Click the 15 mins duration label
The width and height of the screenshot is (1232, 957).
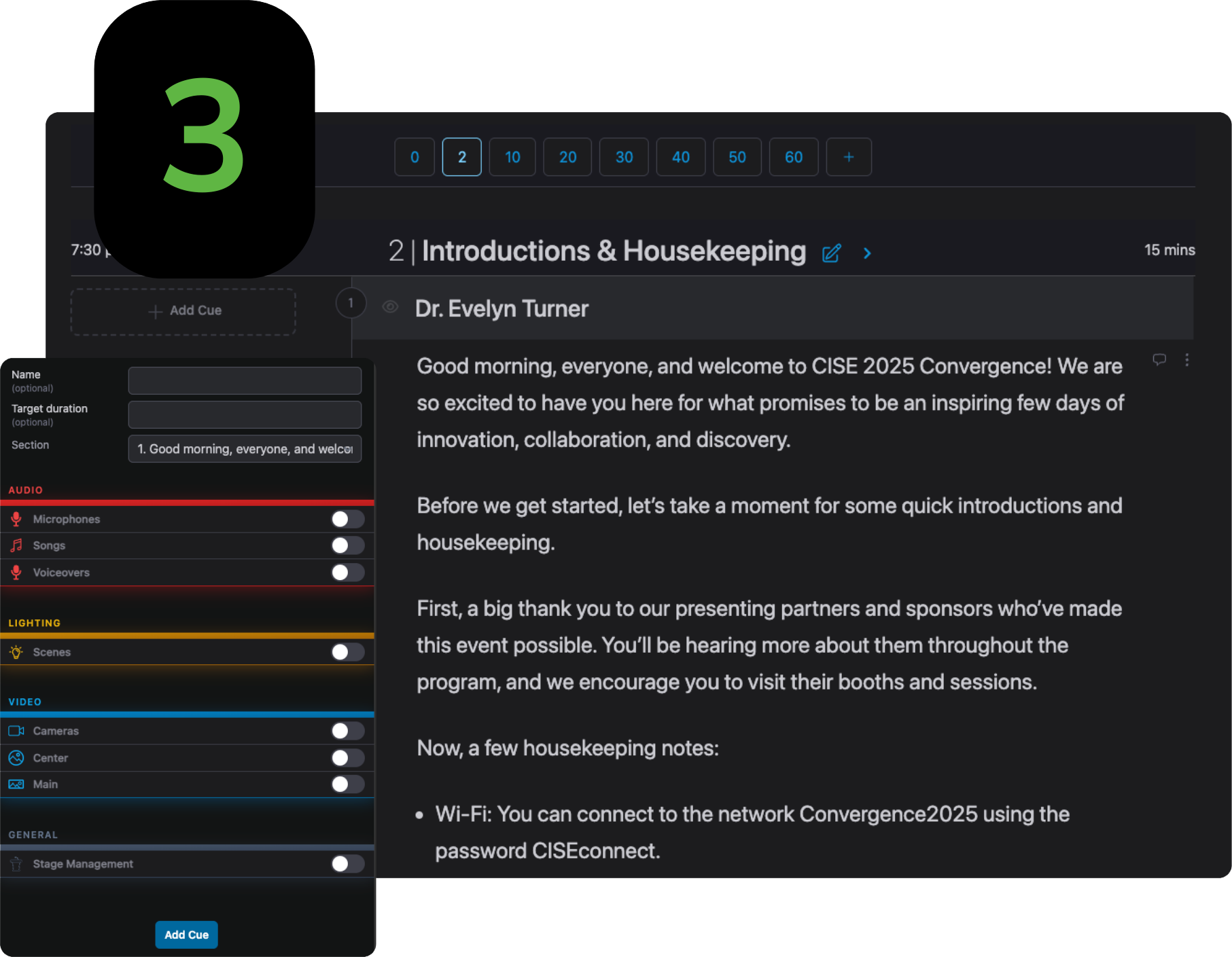click(x=1169, y=250)
